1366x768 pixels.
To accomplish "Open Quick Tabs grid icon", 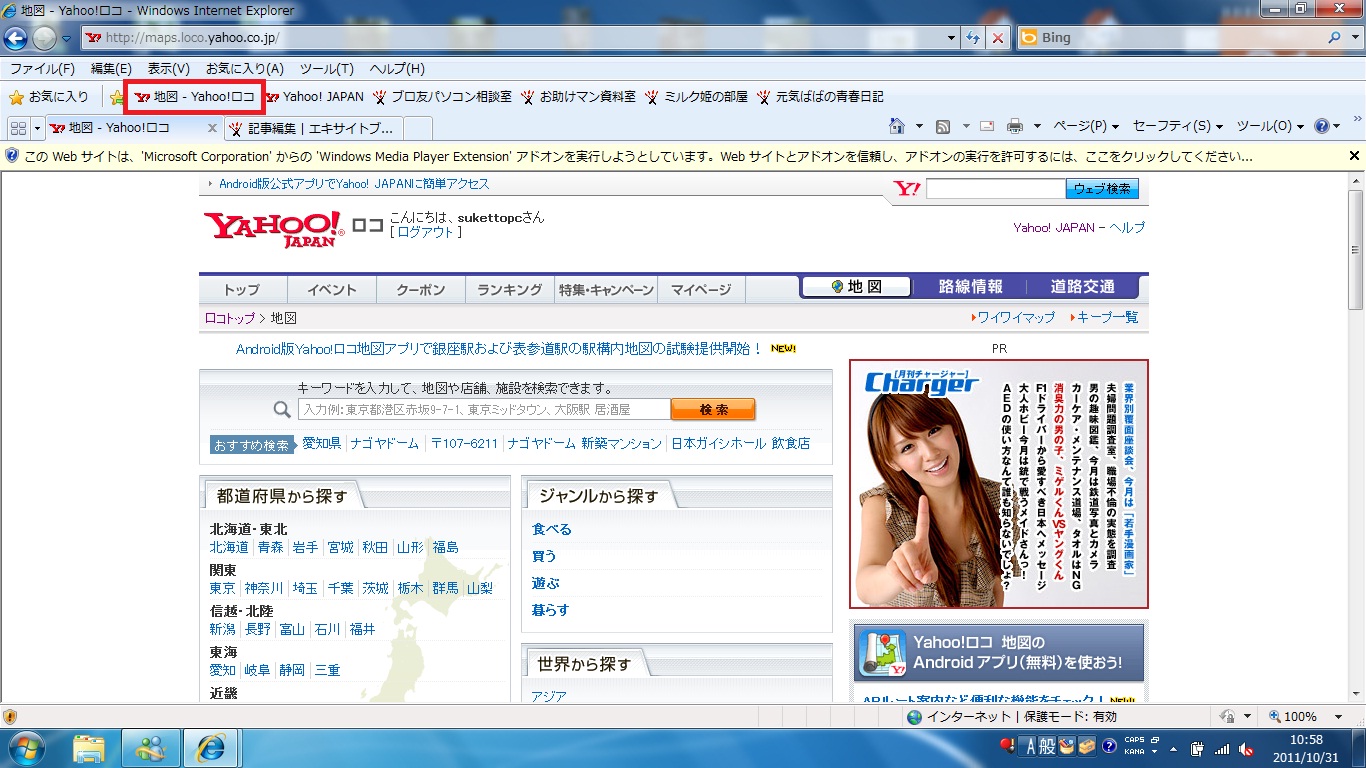I will (18, 127).
